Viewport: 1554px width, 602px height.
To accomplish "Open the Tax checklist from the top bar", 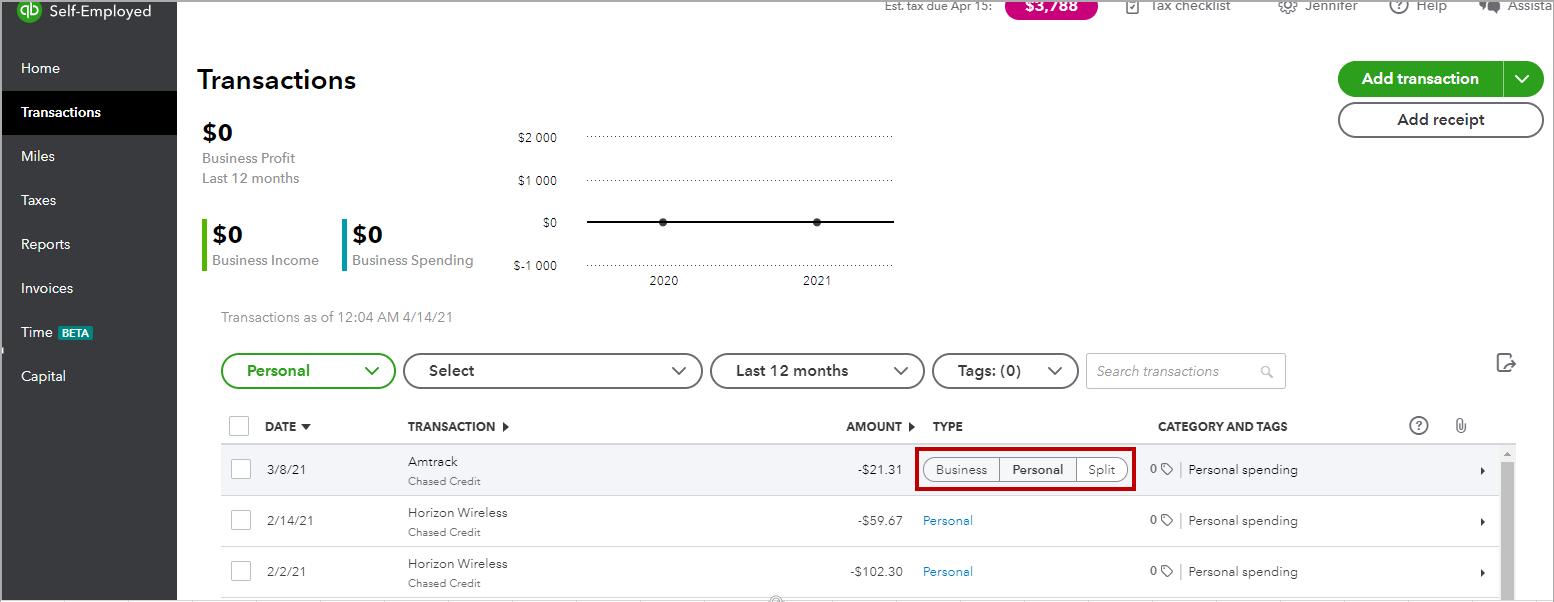I will [x=1189, y=7].
